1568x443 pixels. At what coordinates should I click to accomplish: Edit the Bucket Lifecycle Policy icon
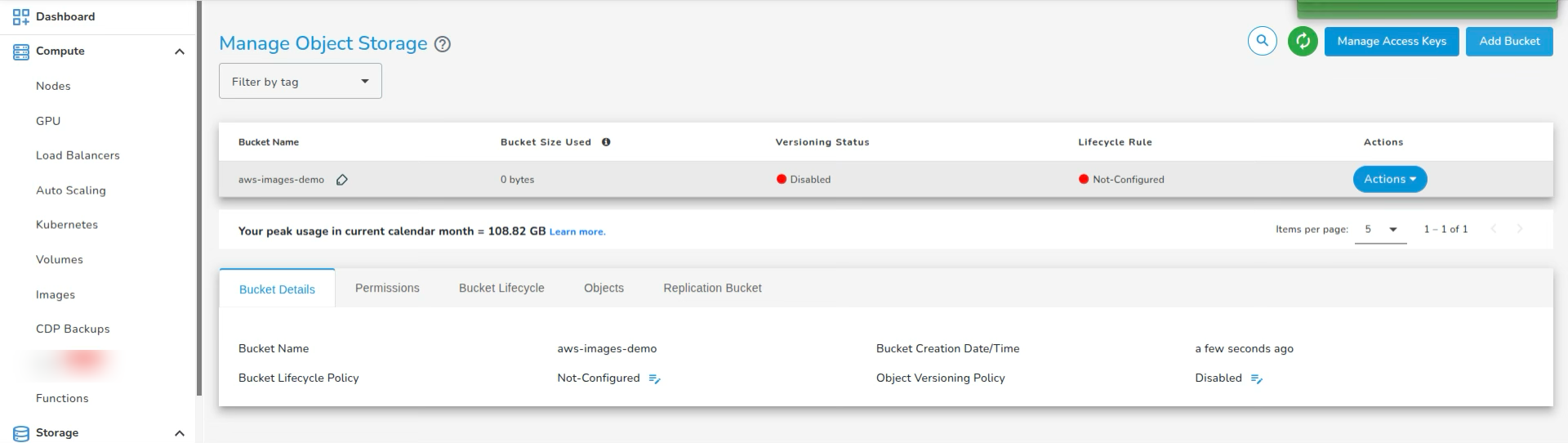click(654, 378)
